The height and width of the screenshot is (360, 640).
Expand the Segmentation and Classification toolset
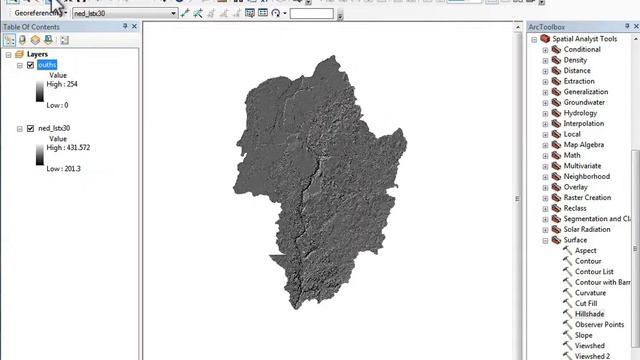click(x=545, y=219)
